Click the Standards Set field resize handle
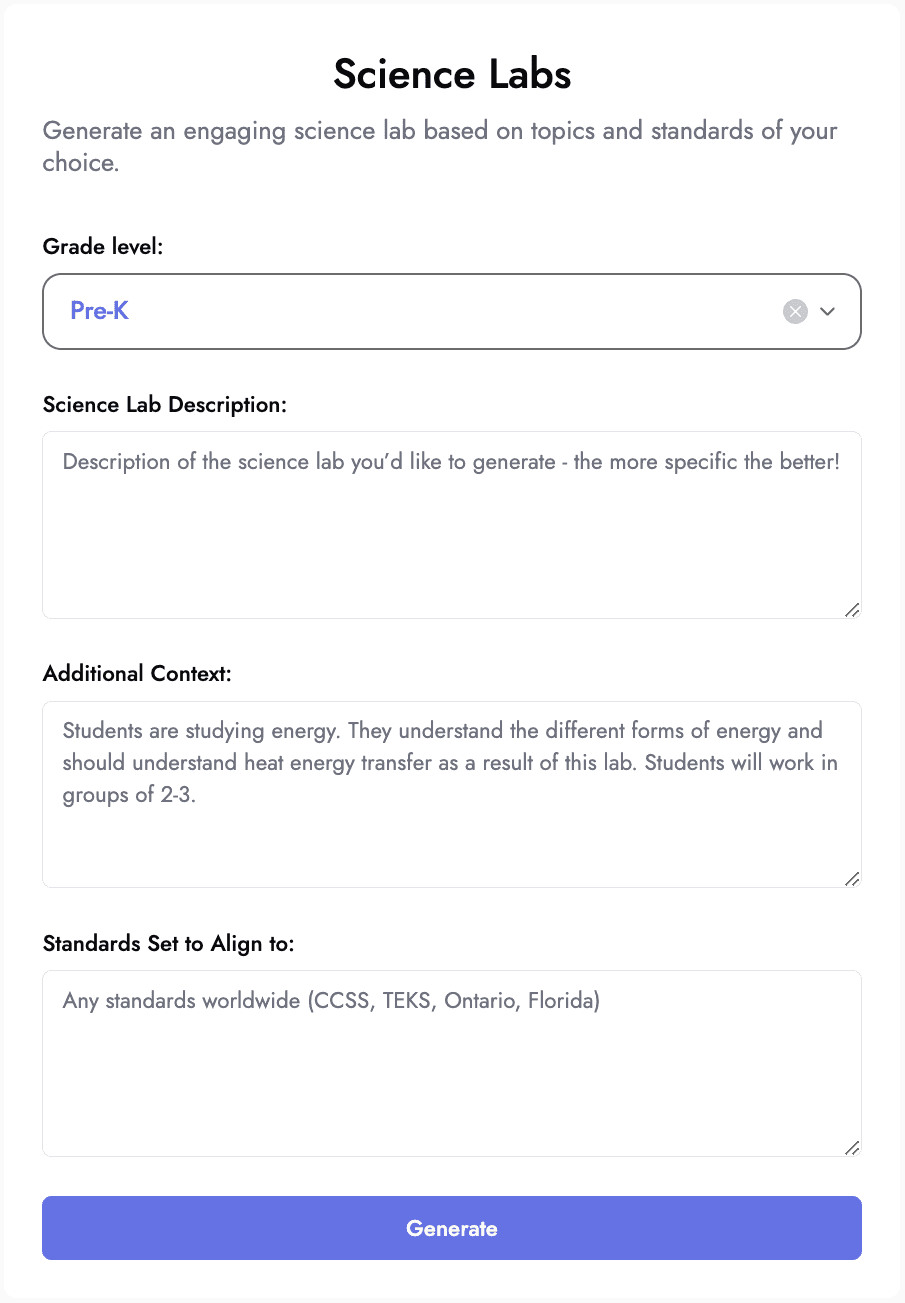The height and width of the screenshot is (1303, 905). click(852, 1148)
